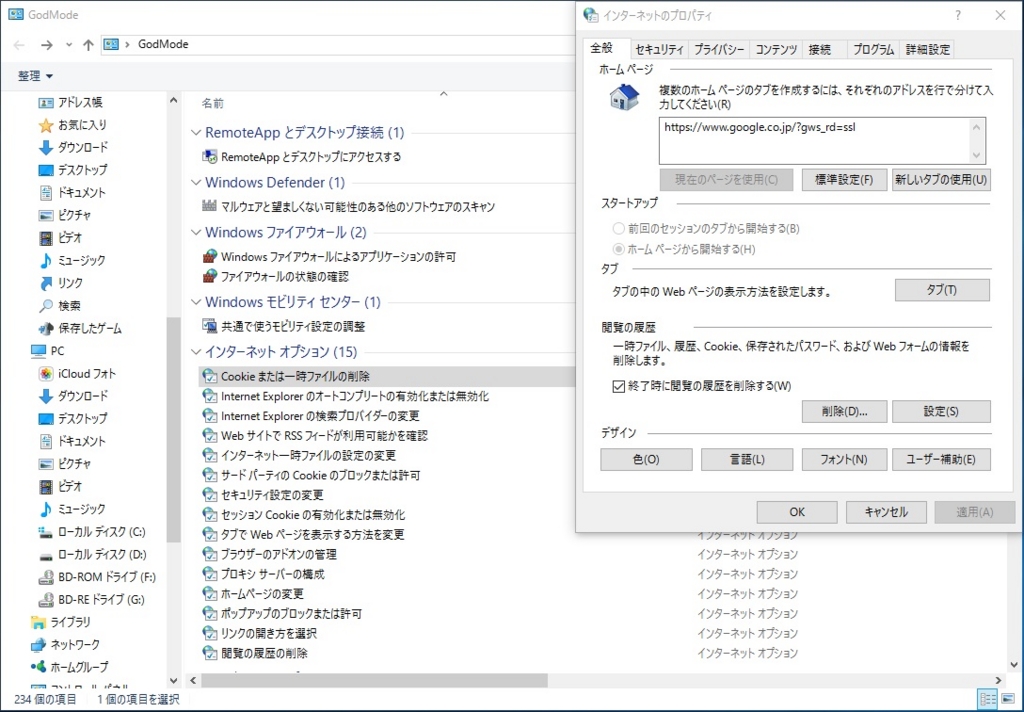
Task: Click the icon beside ホームページの変更
Action: pyautogui.click(x=210, y=594)
